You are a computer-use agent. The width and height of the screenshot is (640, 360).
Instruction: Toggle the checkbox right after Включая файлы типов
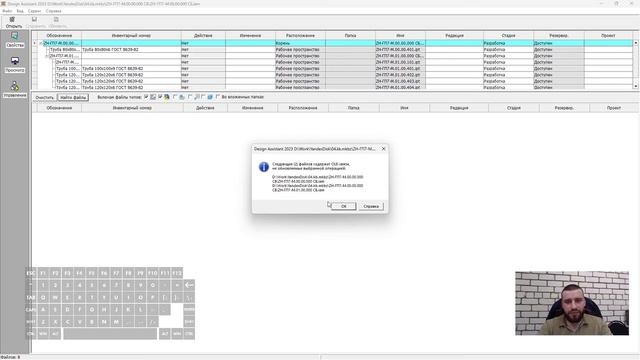pyautogui.click(x=146, y=97)
